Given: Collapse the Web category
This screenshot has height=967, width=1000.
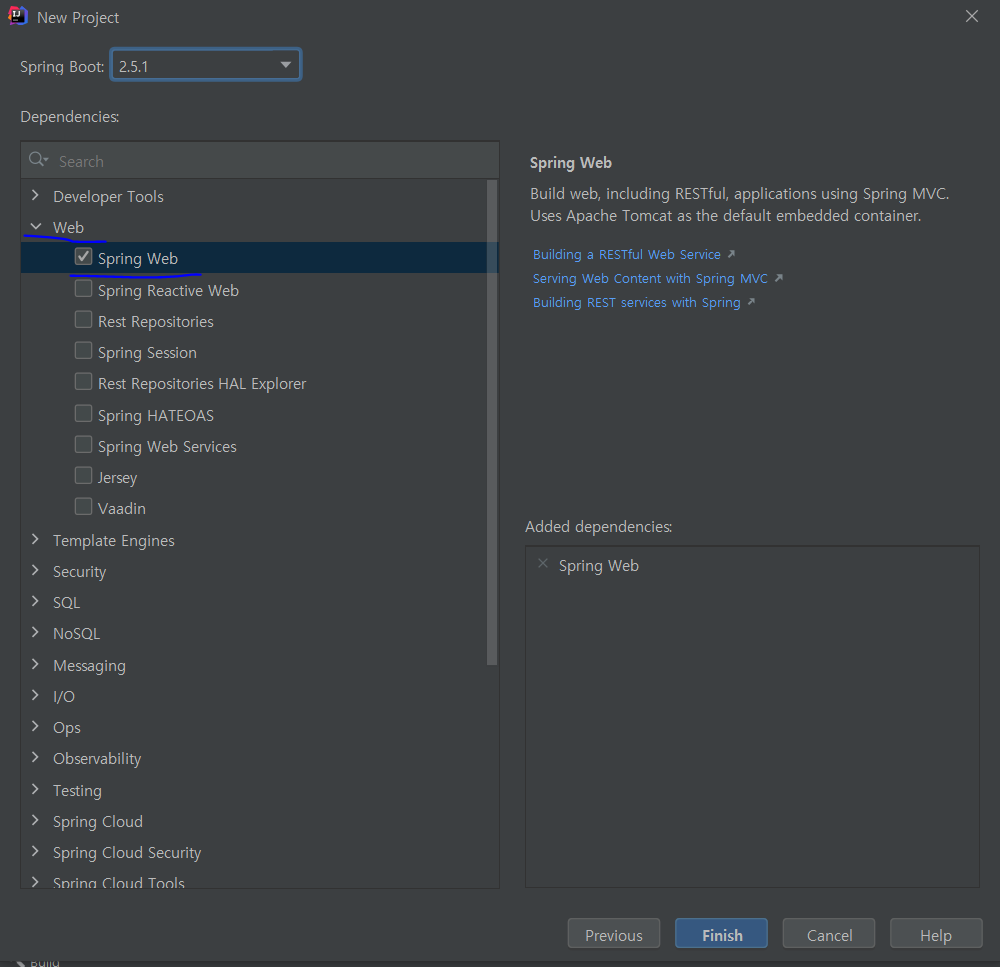Looking at the screenshot, I should (x=36, y=226).
